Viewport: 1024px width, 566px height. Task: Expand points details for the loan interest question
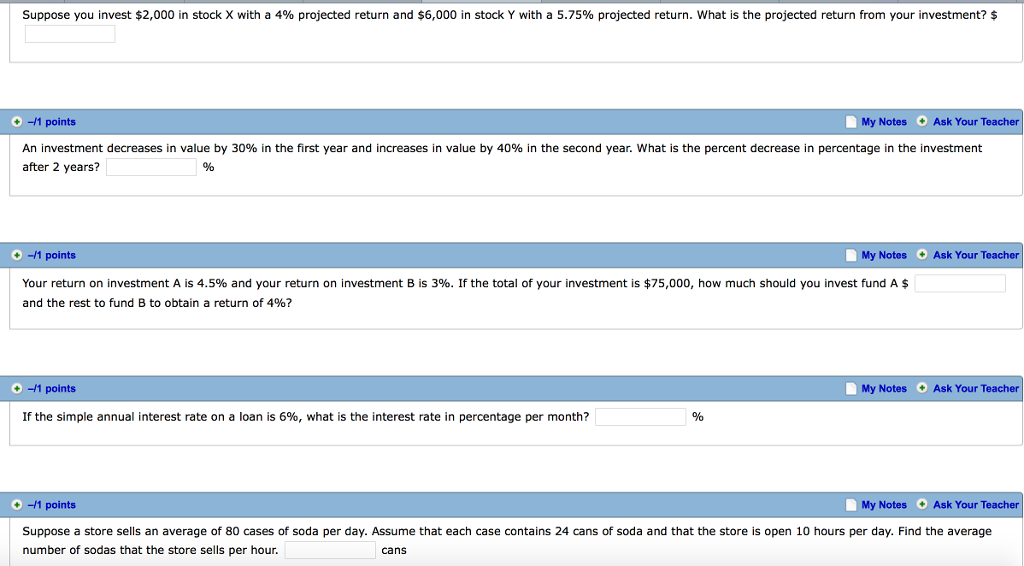(17, 388)
